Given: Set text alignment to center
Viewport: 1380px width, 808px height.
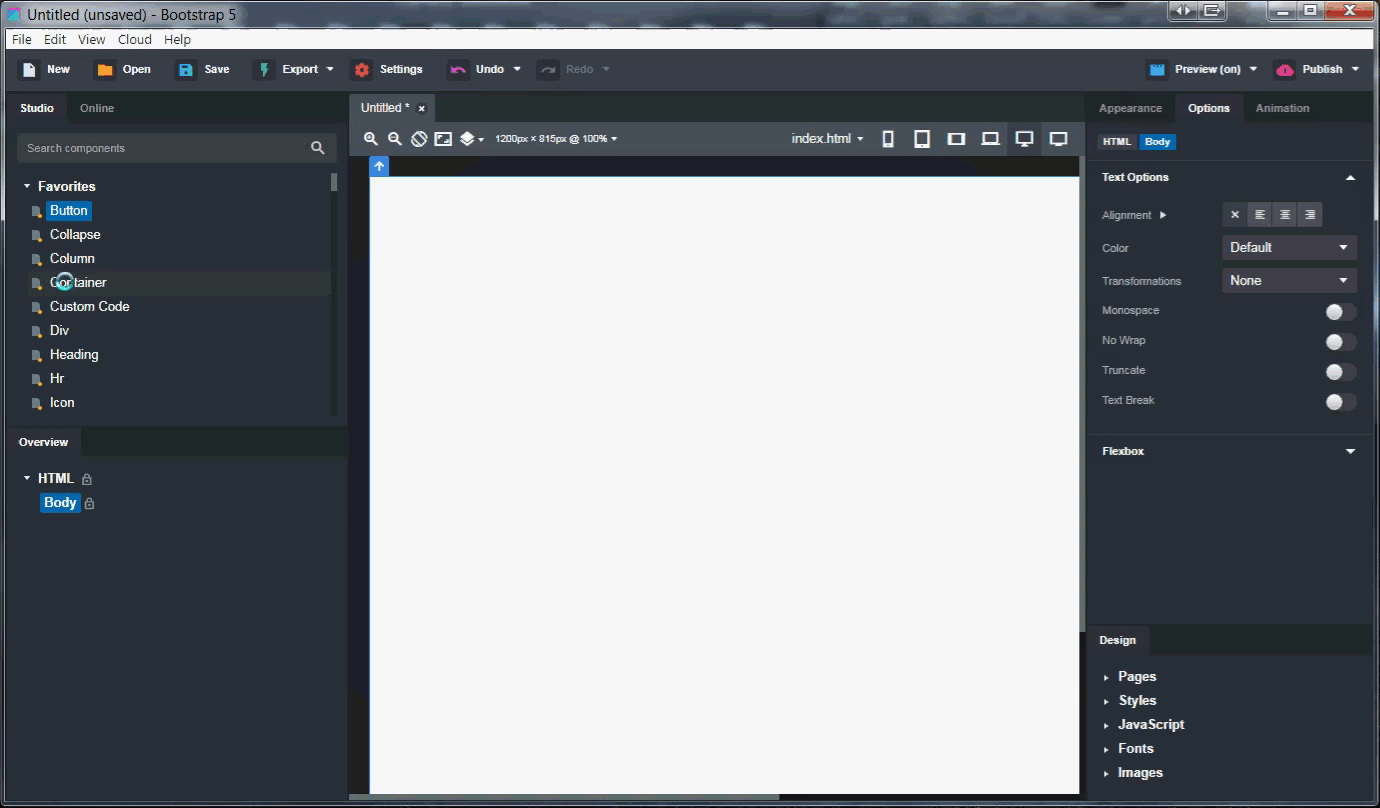Looking at the screenshot, I should coord(1285,215).
